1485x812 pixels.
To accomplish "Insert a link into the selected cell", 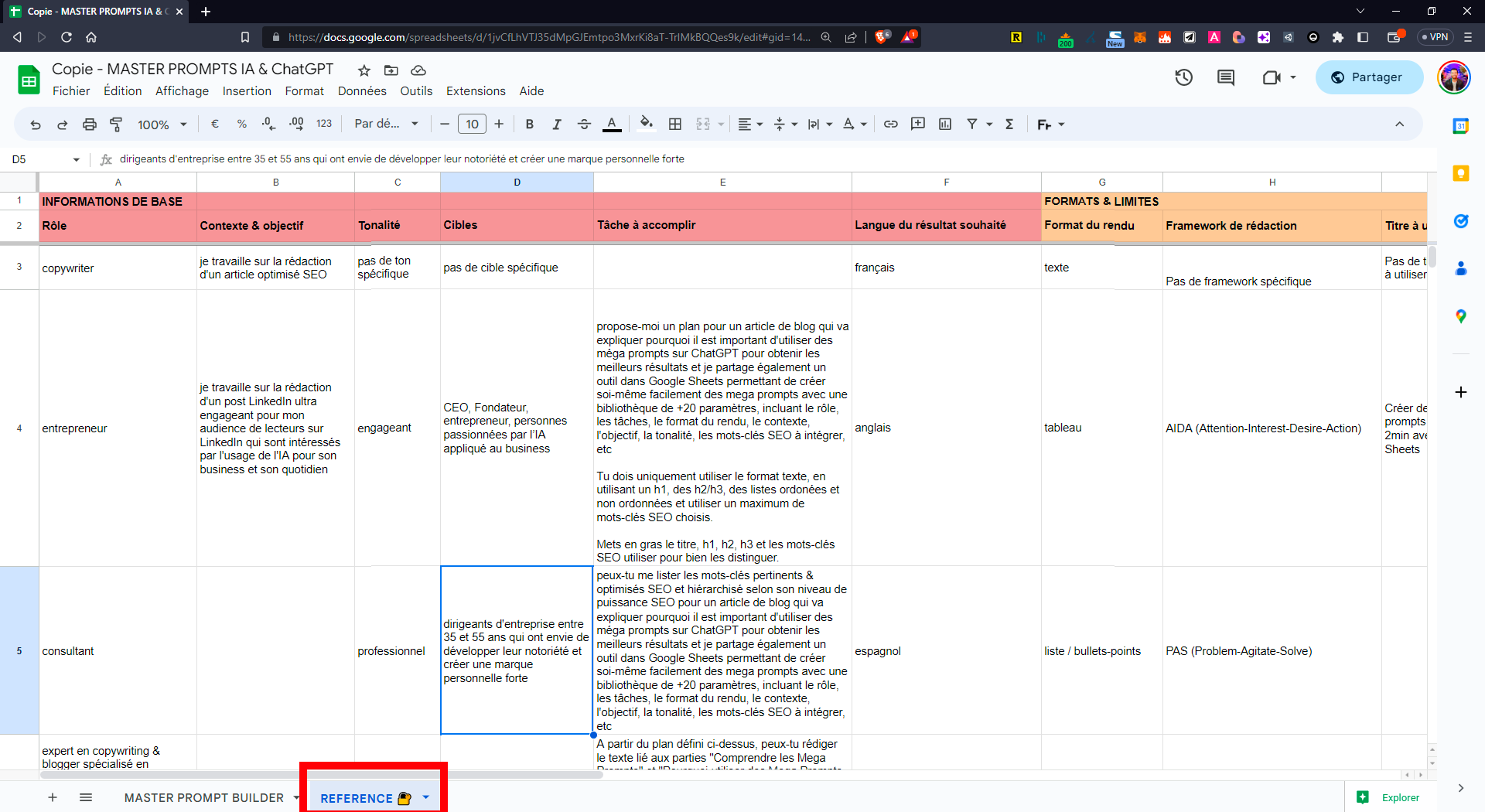I will pyautogui.click(x=890, y=124).
